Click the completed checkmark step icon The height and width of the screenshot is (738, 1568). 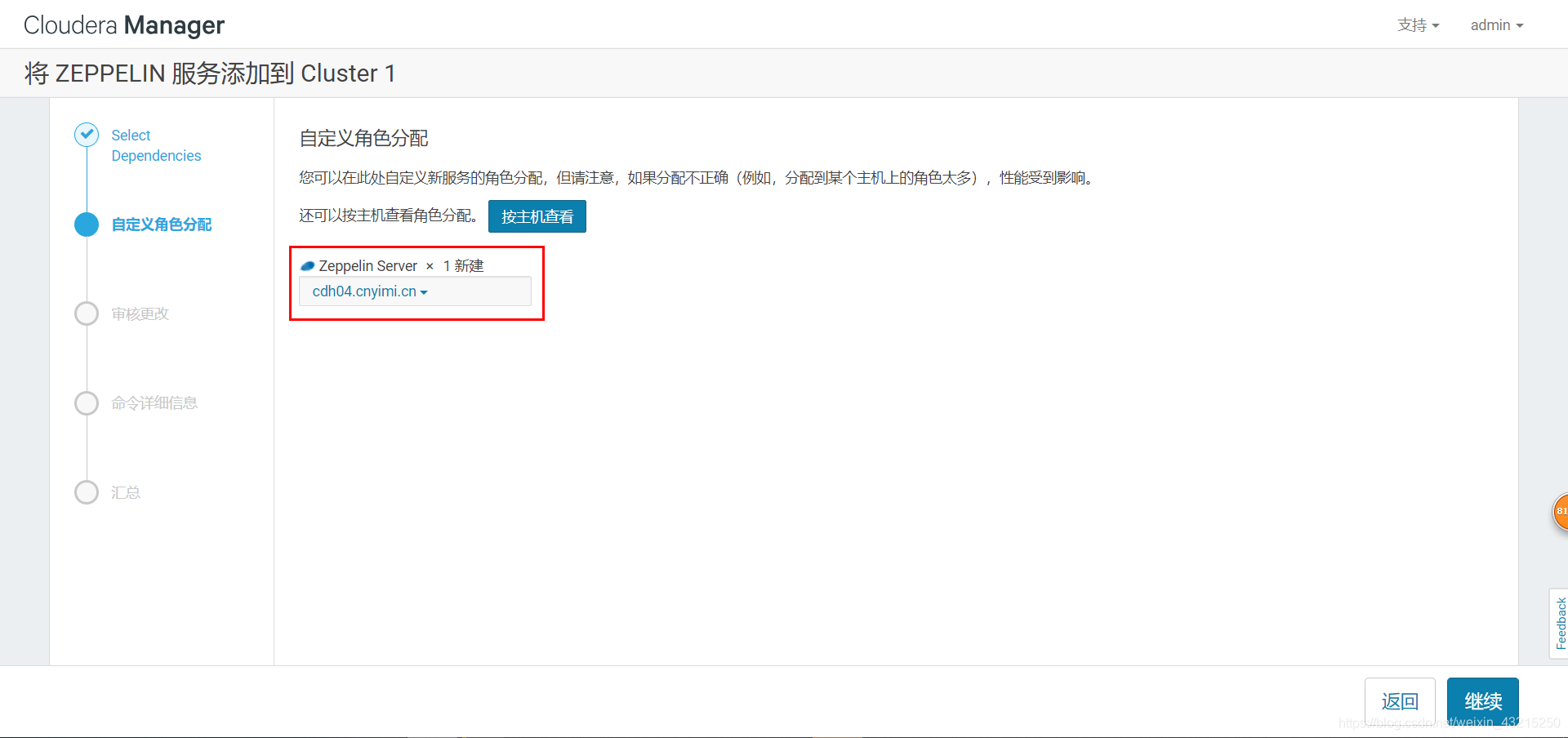click(x=87, y=135)
